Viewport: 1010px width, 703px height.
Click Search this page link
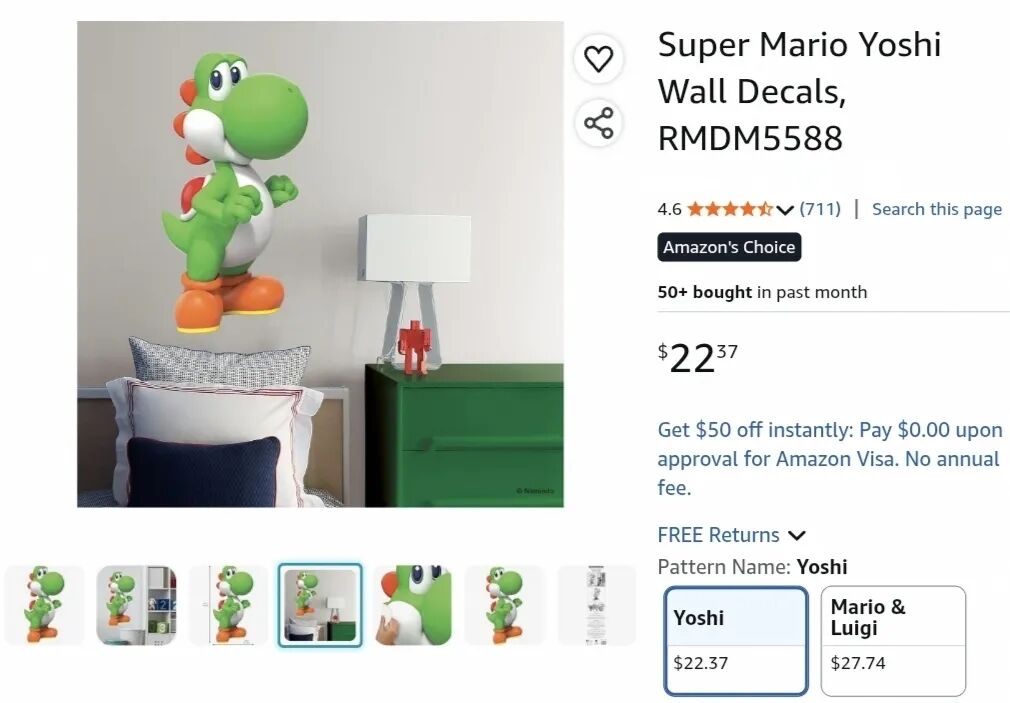[937, 209]
